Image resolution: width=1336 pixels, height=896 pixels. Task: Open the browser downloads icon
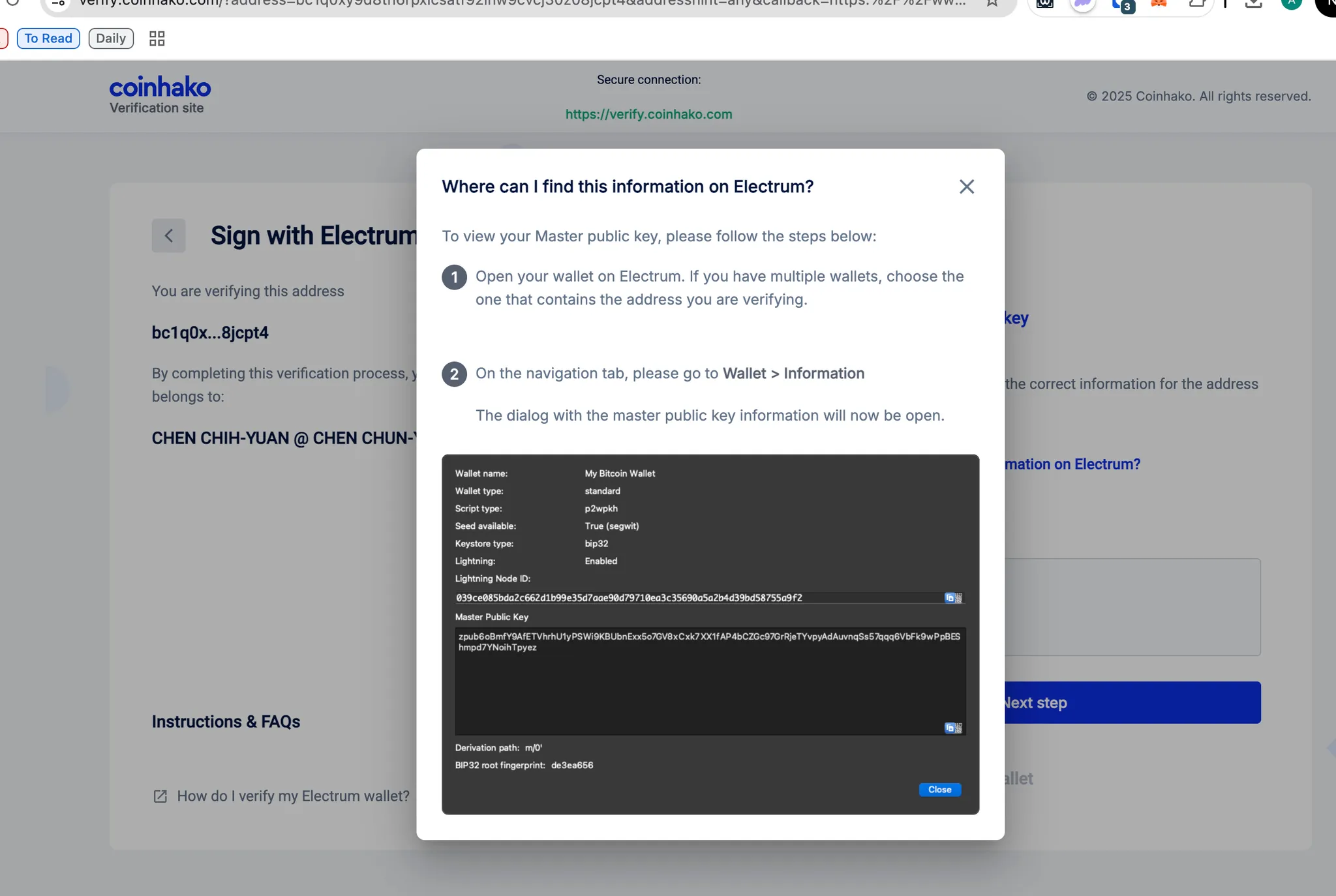pos(1253,3)
